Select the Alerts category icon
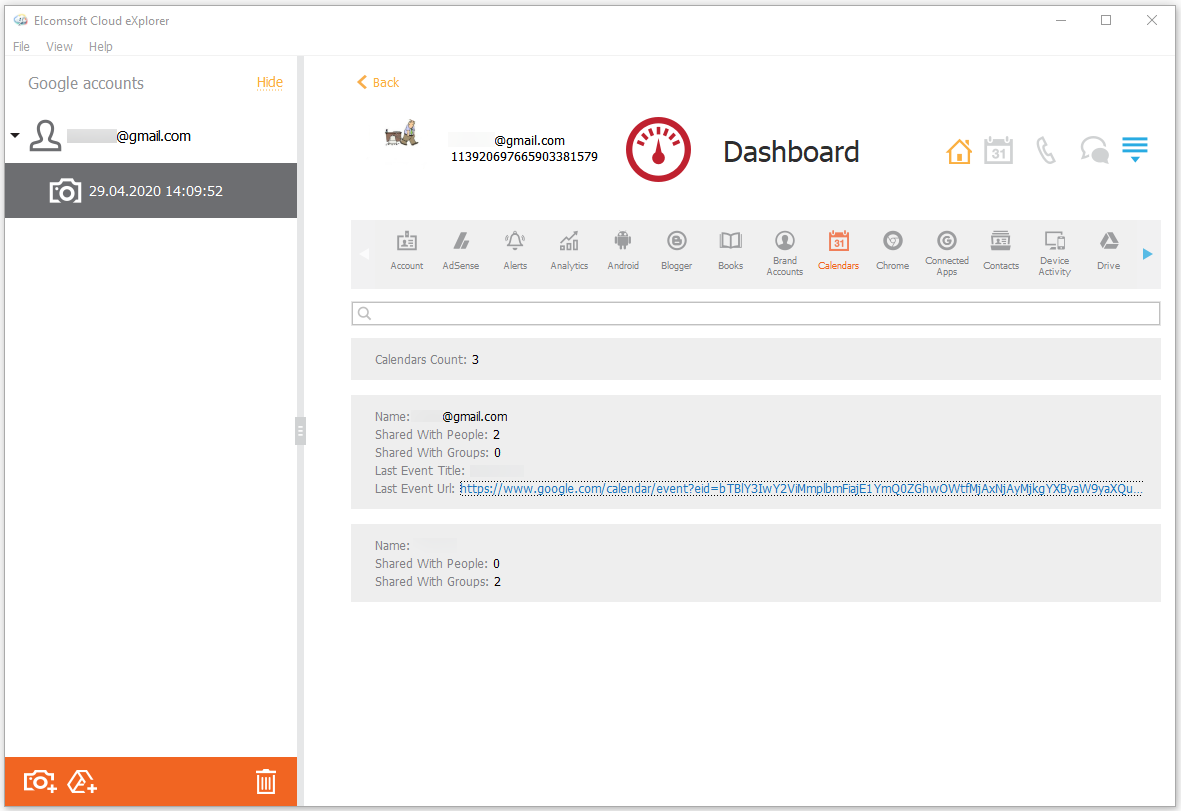1181x811 pixels. 515,252
